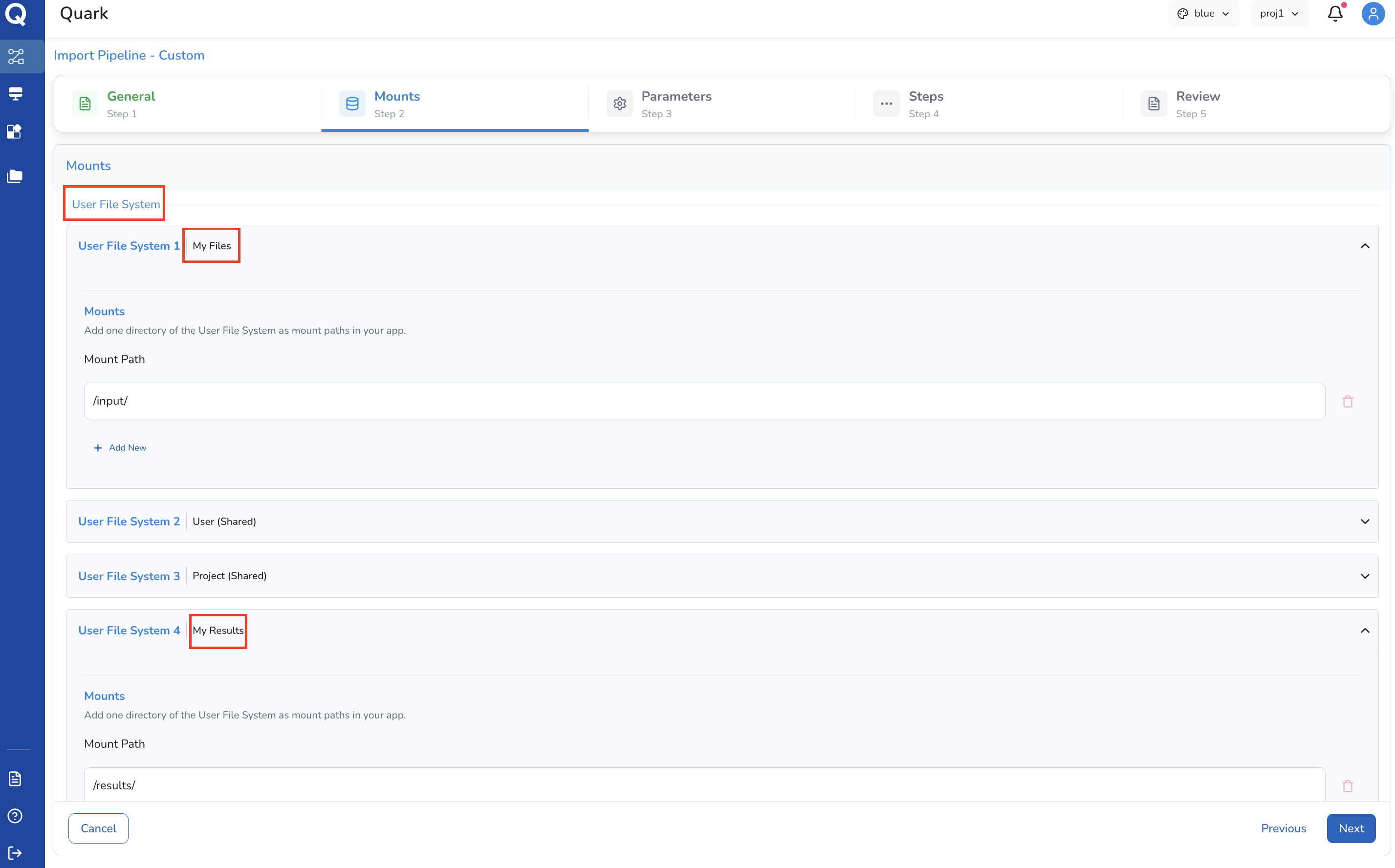Click the Mounts step database icon

(352, 103)
